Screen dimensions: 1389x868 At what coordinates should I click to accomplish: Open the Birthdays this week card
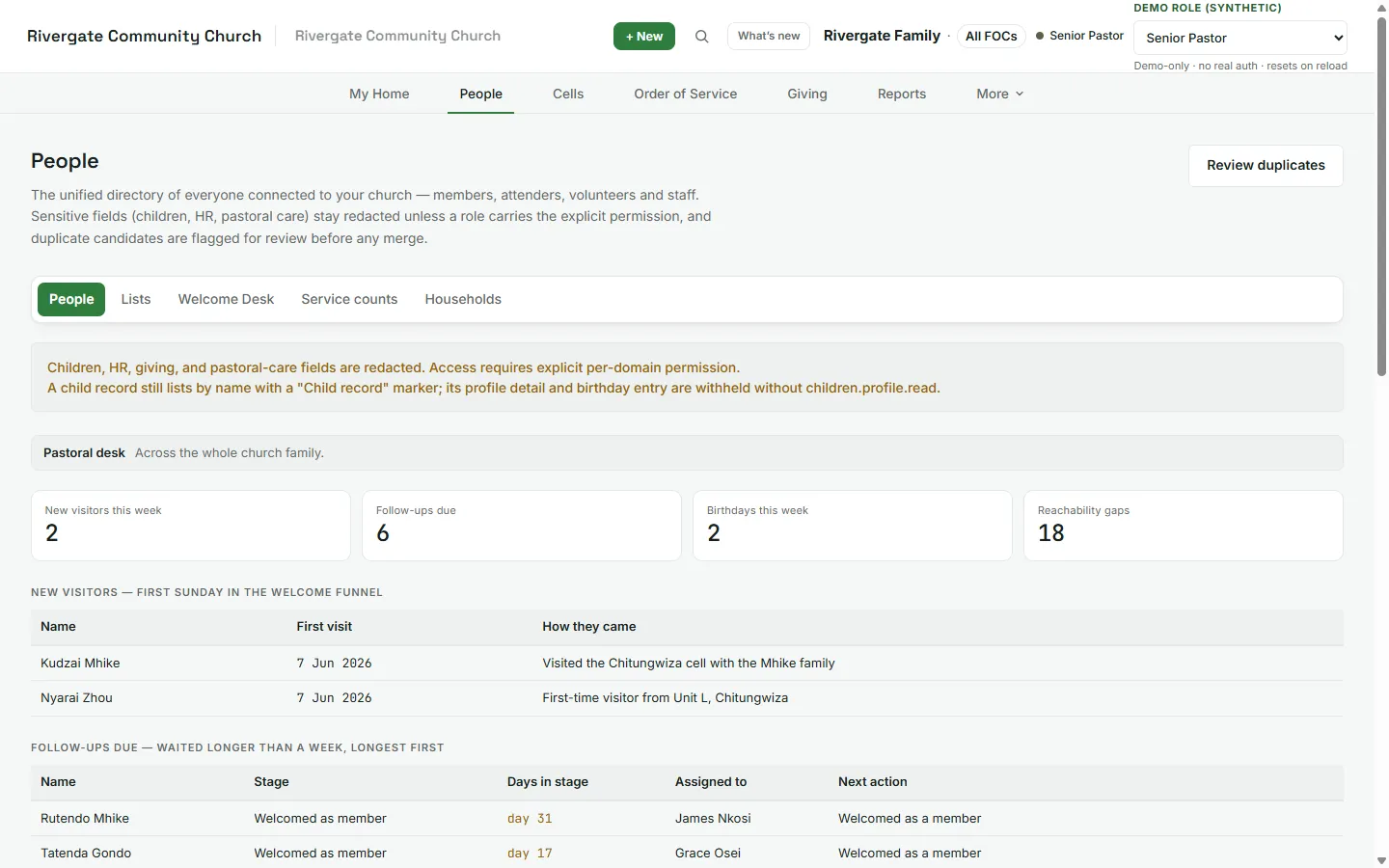(853, 526)
